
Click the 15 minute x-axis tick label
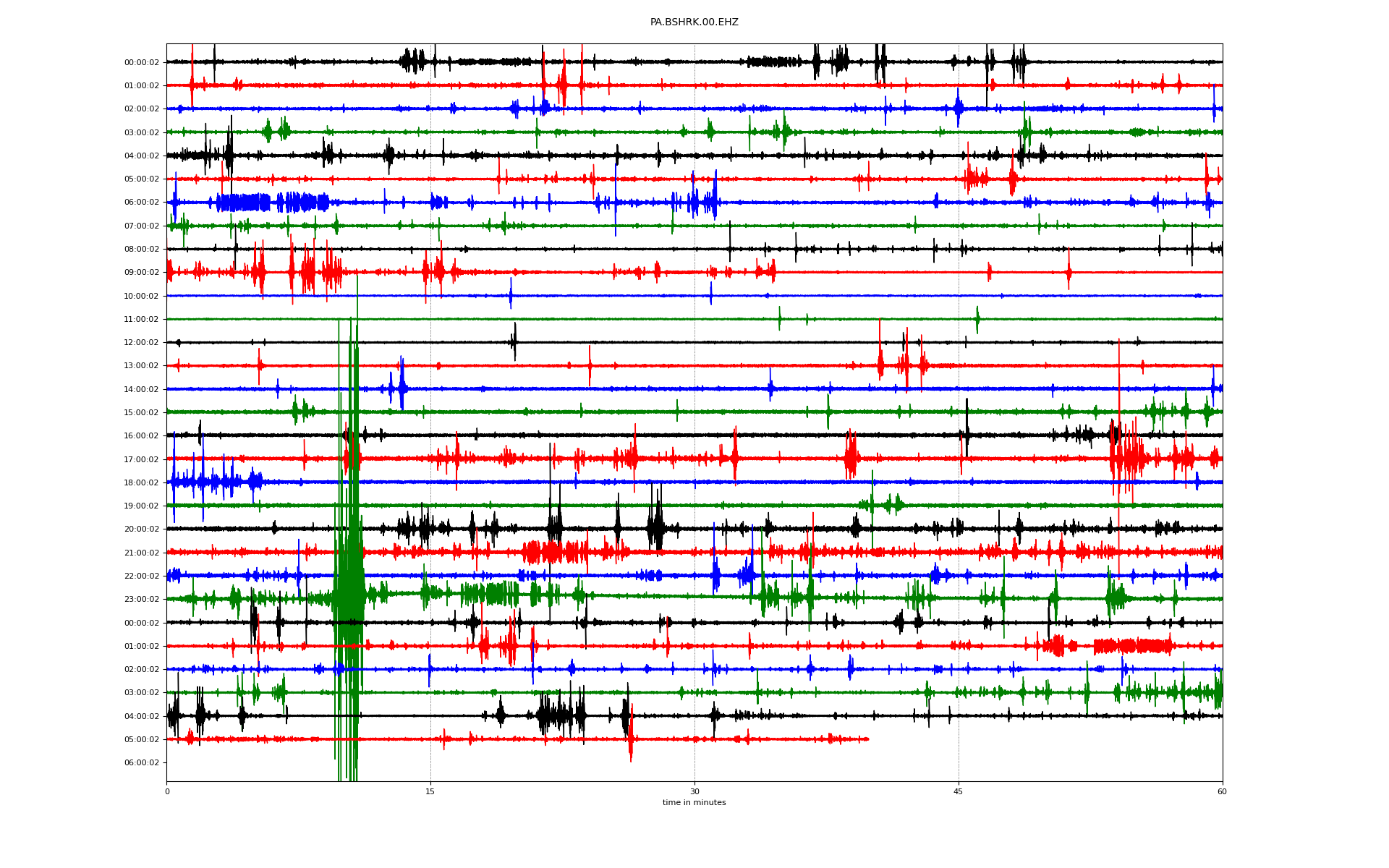[x=430, y=792]
